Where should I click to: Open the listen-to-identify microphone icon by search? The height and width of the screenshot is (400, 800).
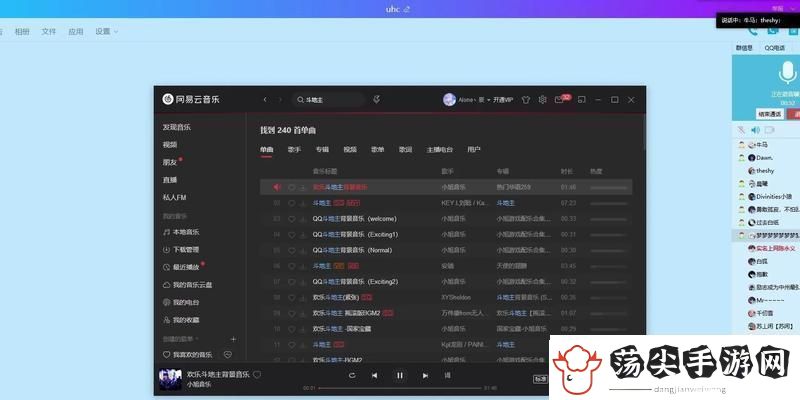point(377,99)
